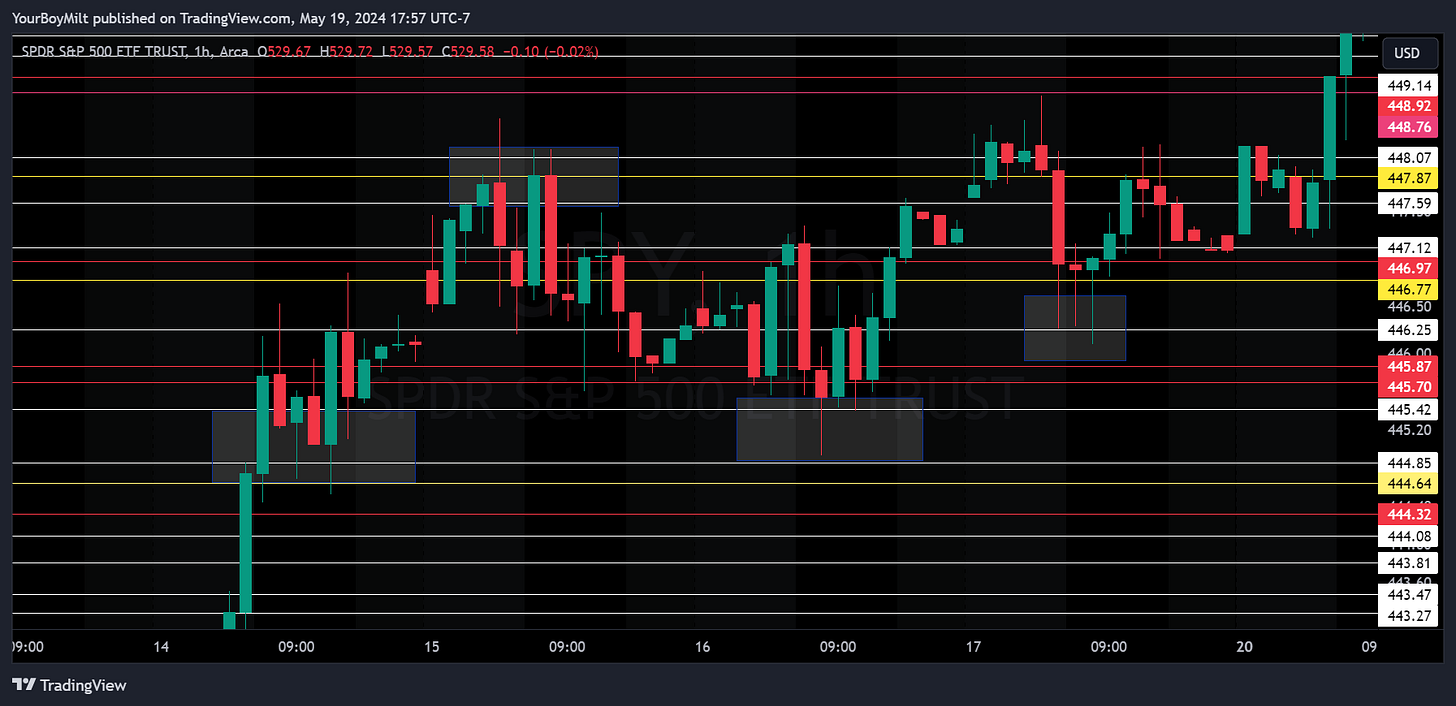Click the 443.27 price label

(x=1407, y=615)
